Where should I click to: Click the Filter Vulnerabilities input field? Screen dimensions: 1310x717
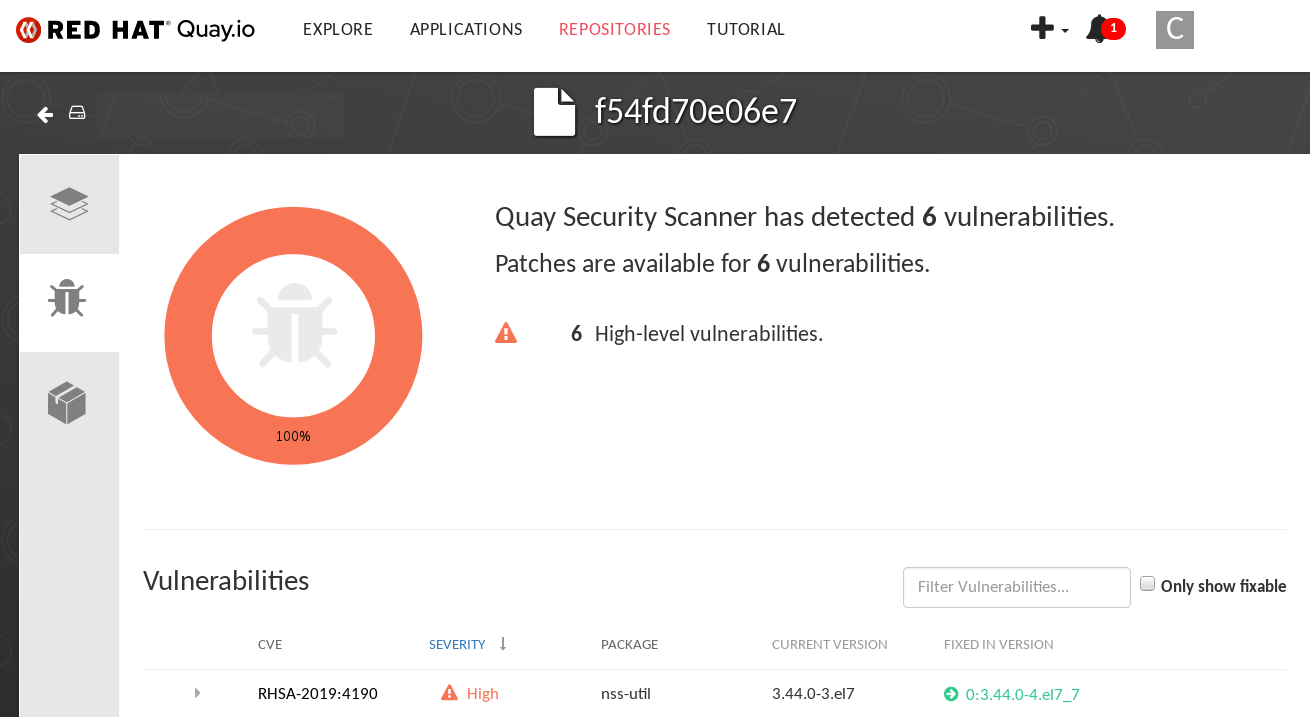pos(1016,587)
